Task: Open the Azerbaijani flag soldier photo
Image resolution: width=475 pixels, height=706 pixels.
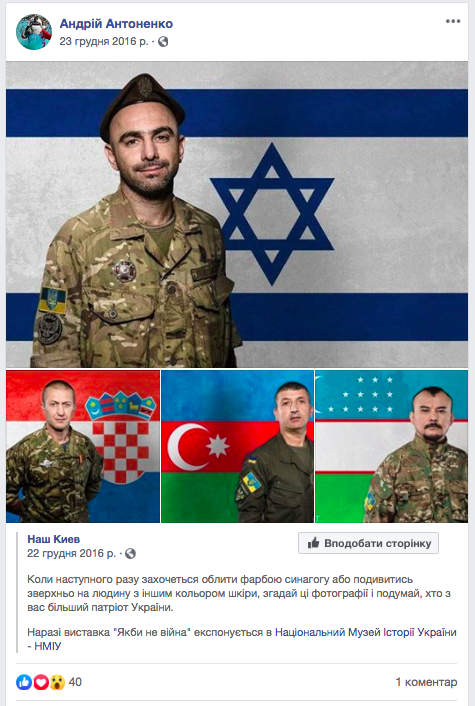Action: [x=237, y=446]
